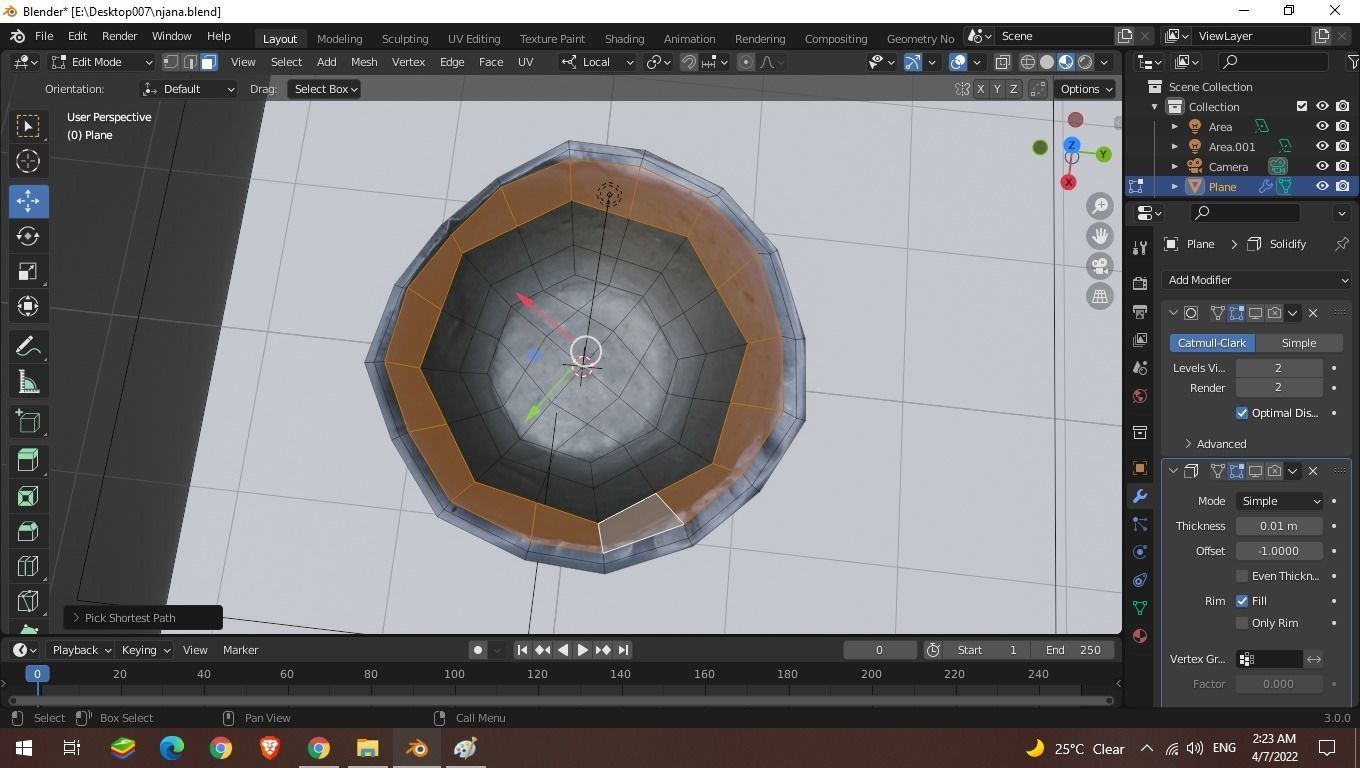
Task: Open the Face menu
Action: [x=491, y=62]
